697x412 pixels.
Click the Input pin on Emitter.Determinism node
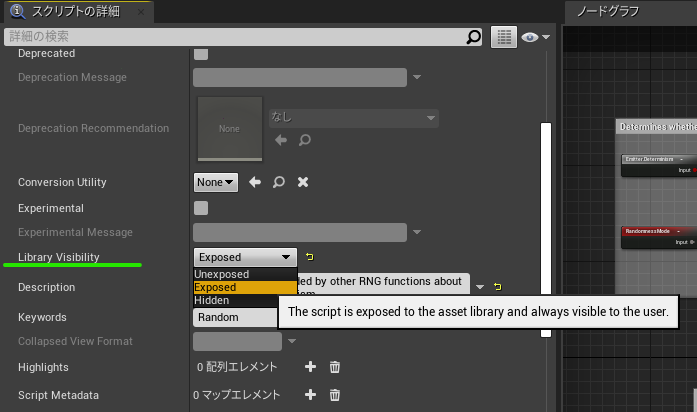tap(694, 170)
